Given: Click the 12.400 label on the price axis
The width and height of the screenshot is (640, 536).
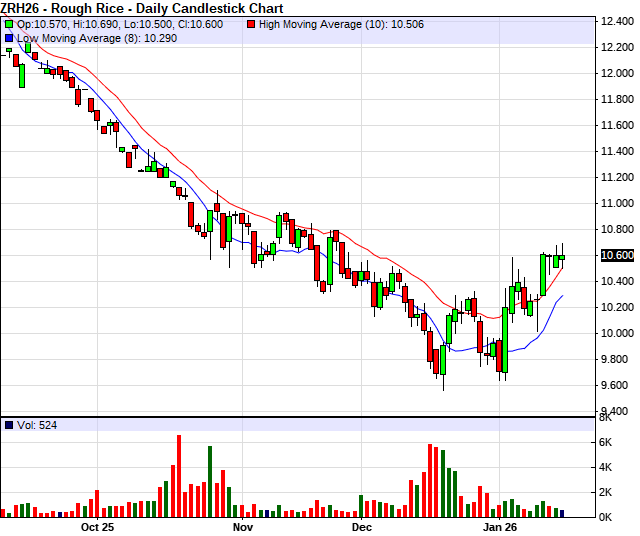Looking at the screenshot, I should pos(615,20).
